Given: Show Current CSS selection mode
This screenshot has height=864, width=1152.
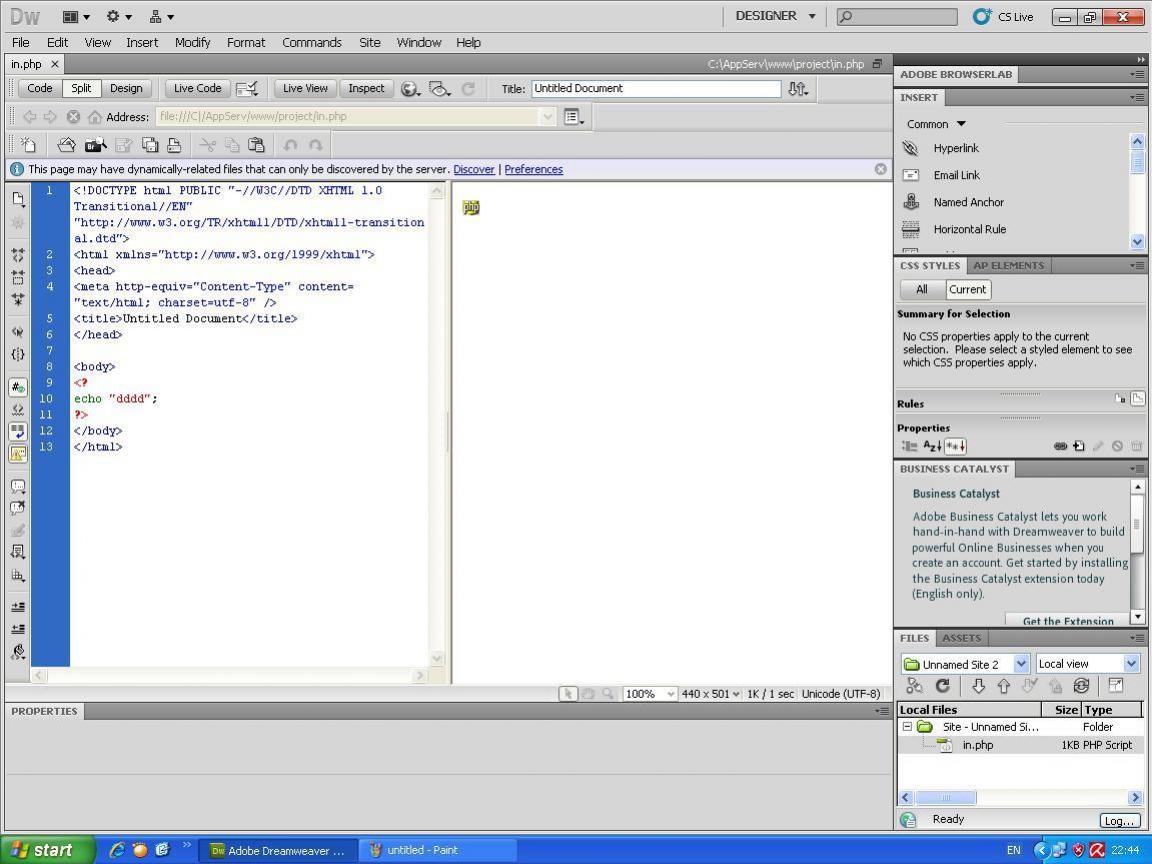Looking at the screenshot, I should tap(968, 289).
